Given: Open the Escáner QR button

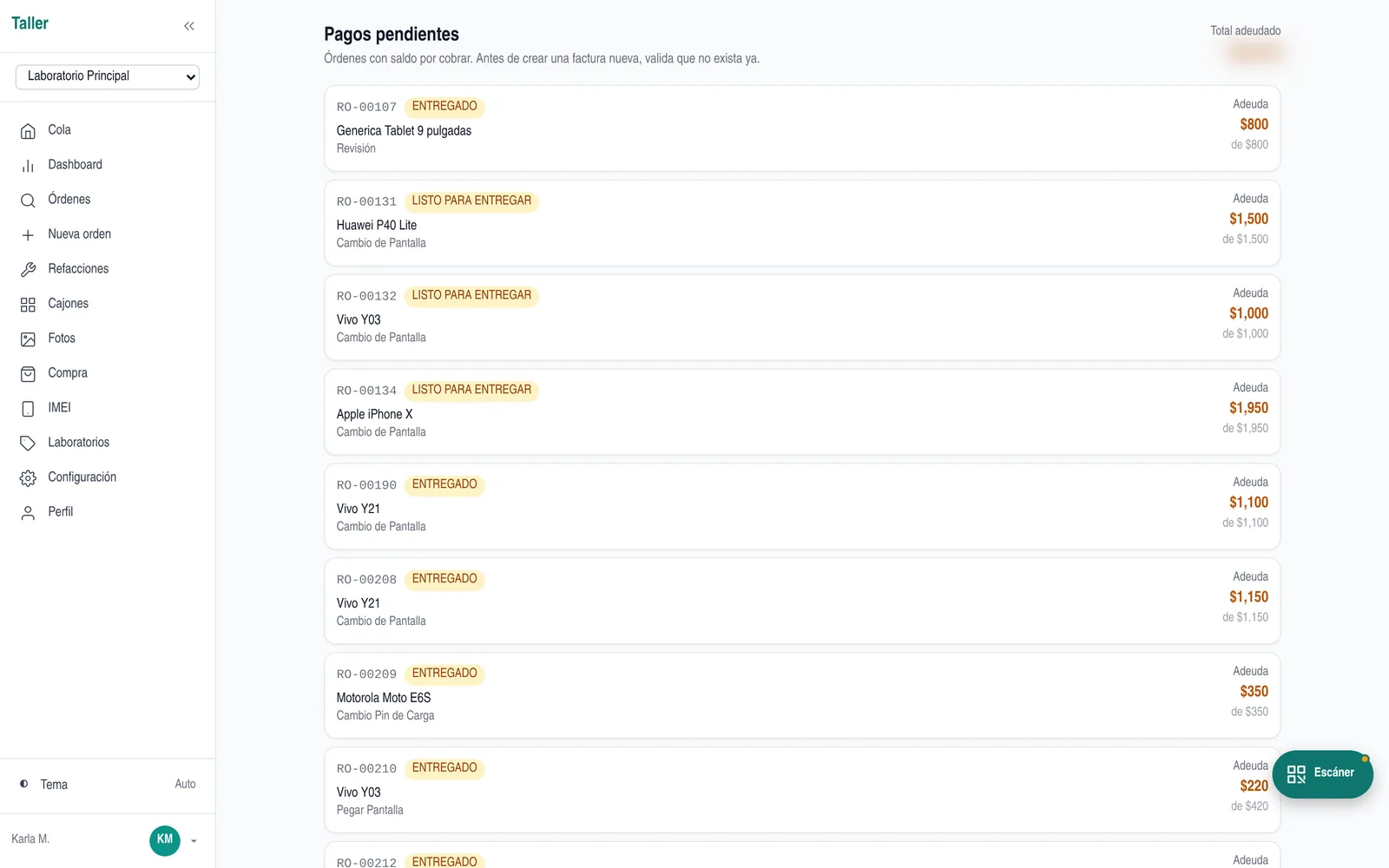Looking at the screenshot, I should point(1322,773).
